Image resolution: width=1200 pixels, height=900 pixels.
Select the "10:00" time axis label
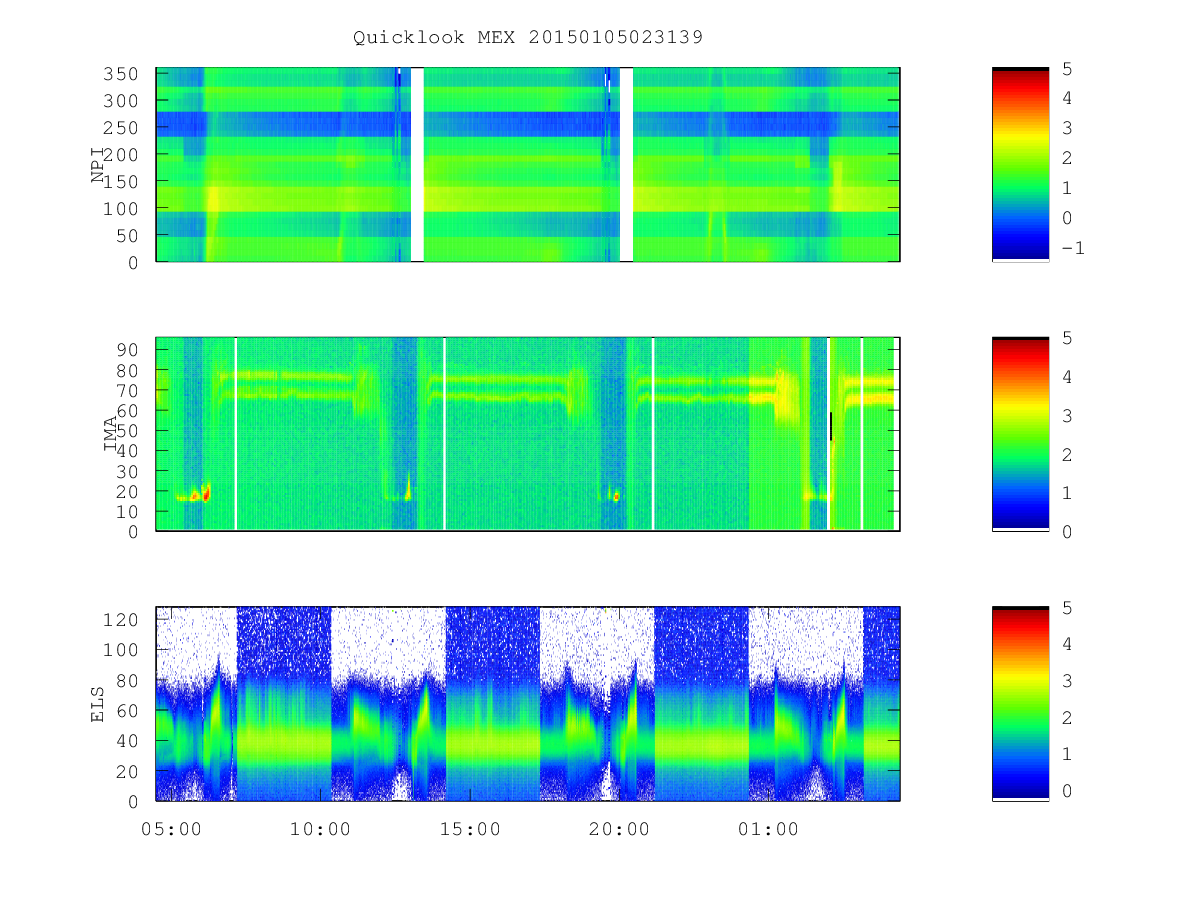321,830
